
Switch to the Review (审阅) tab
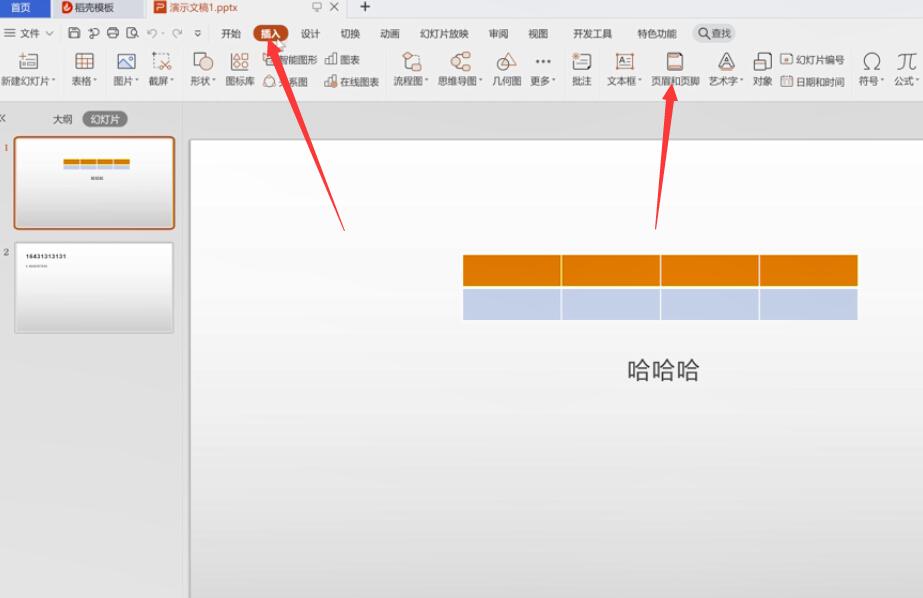click(498, 34)
